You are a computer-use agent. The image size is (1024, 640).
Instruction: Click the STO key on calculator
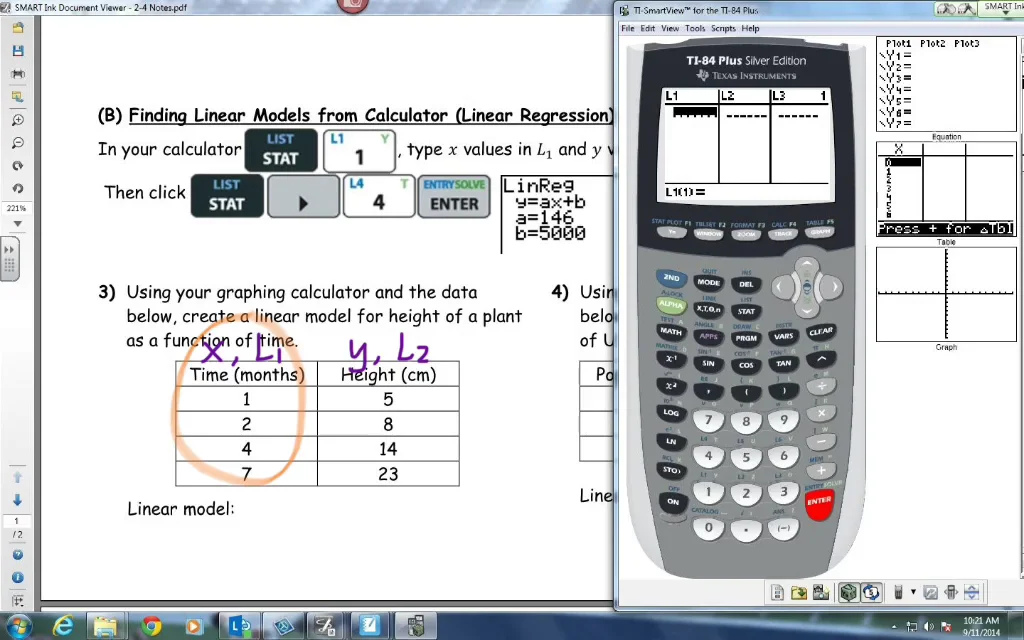671,470
